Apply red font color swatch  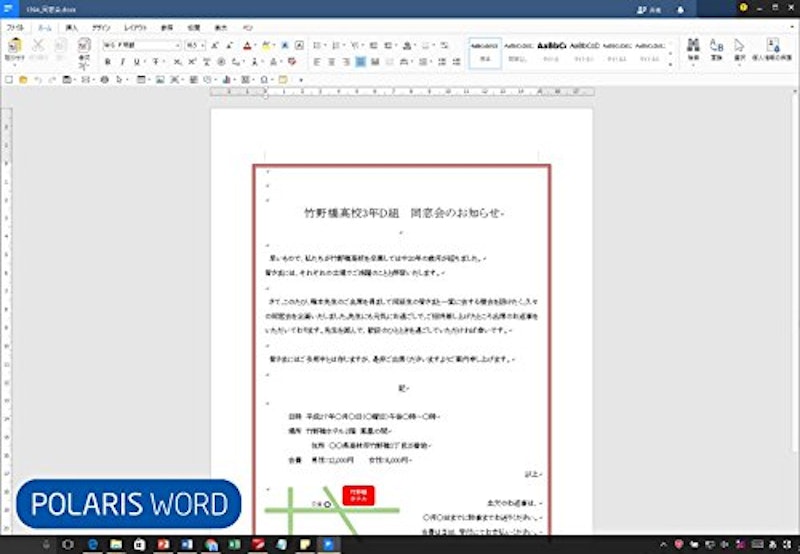[247, 45]
